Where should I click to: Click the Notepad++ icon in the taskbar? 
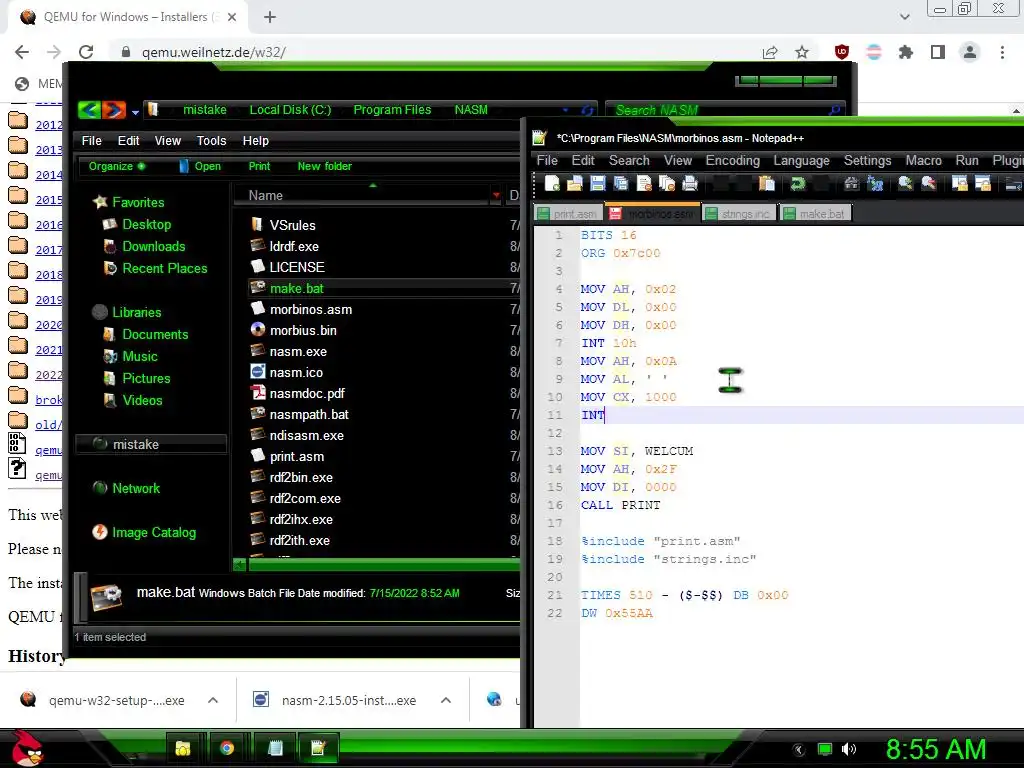tap(317, 748)
